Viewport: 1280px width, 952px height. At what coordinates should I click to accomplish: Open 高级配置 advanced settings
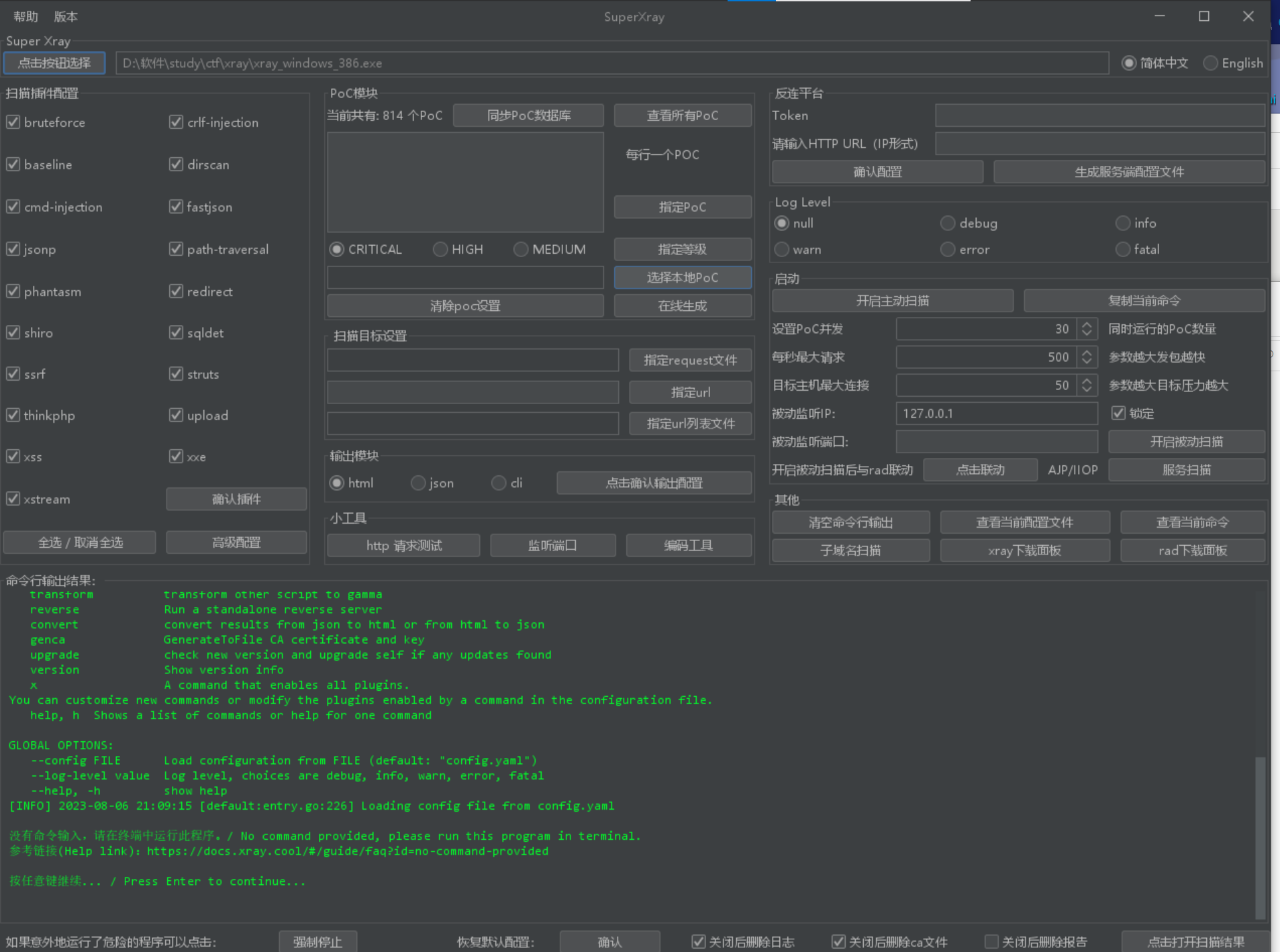(x=236, y=542)
